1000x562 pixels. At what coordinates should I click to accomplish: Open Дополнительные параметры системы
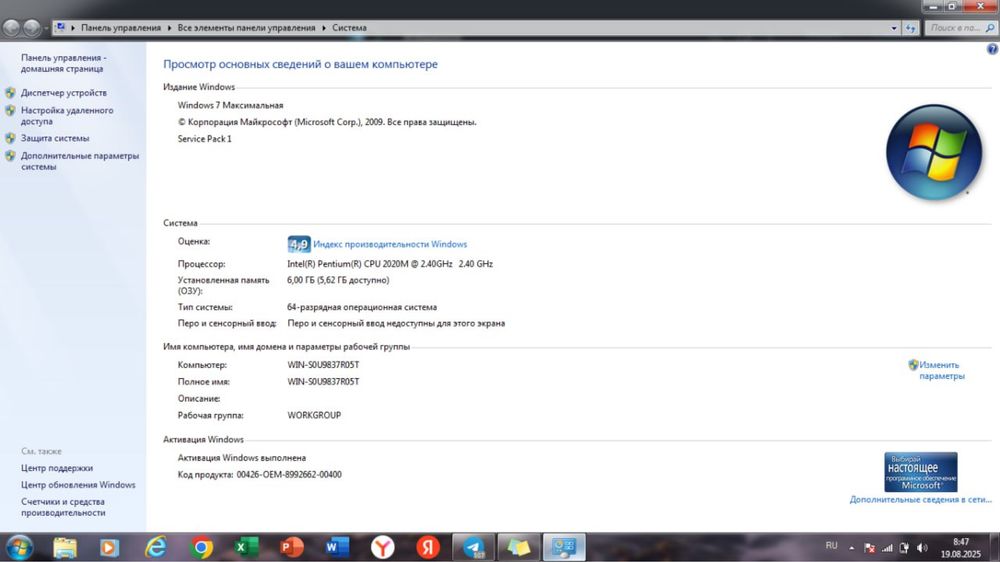(80, 161)
